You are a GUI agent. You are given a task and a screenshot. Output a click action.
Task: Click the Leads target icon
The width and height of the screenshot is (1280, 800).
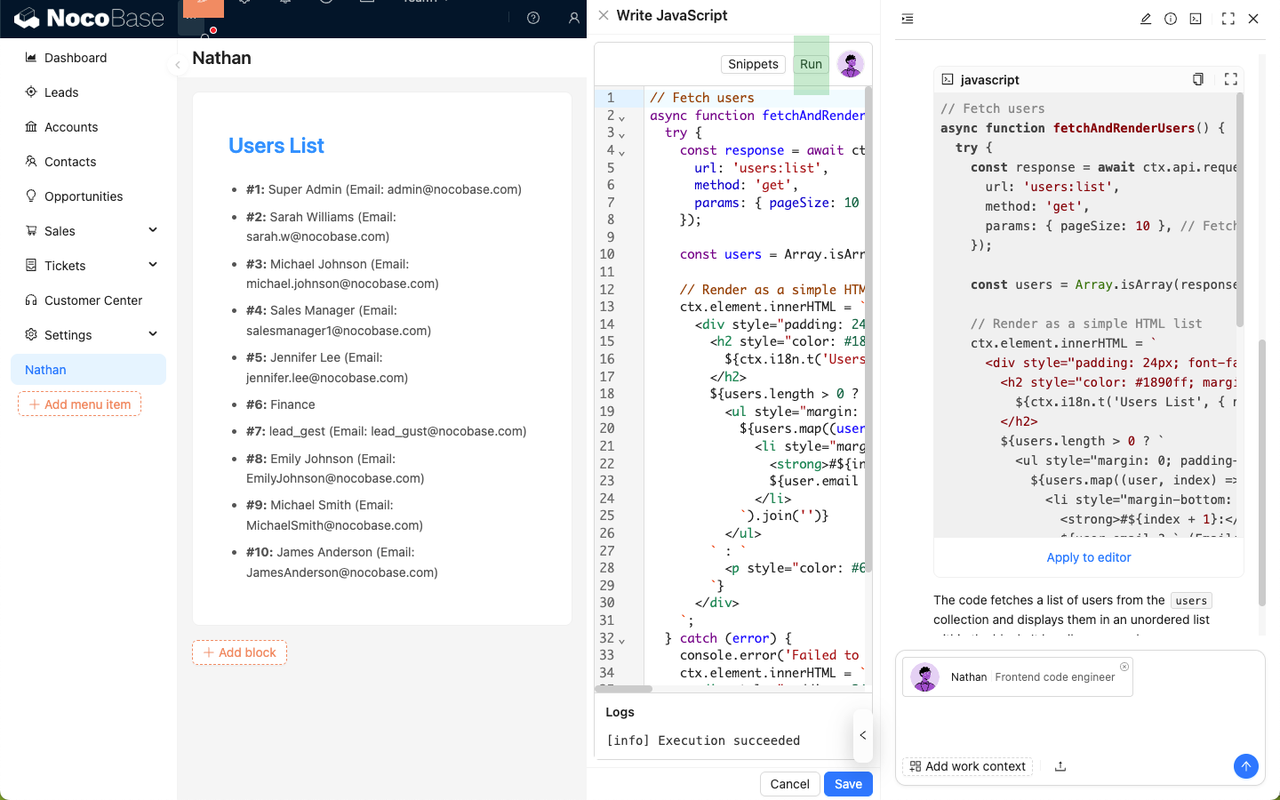(x=31, y=92)
